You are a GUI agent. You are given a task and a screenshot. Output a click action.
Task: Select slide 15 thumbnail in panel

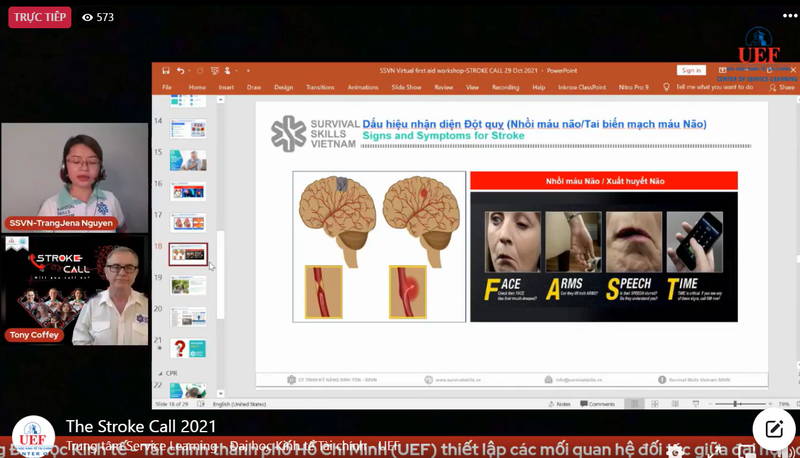tap(188, 160)
